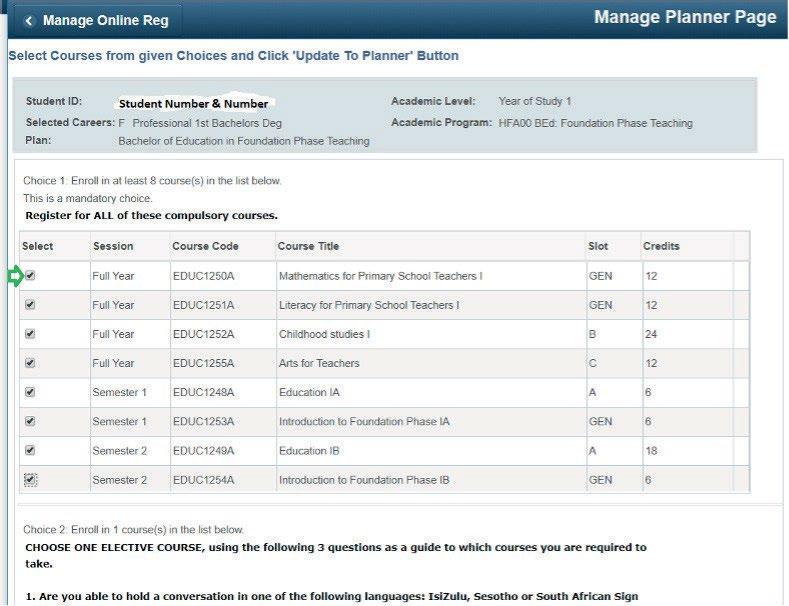Select the Childhood studies I course title

[325, 334]
